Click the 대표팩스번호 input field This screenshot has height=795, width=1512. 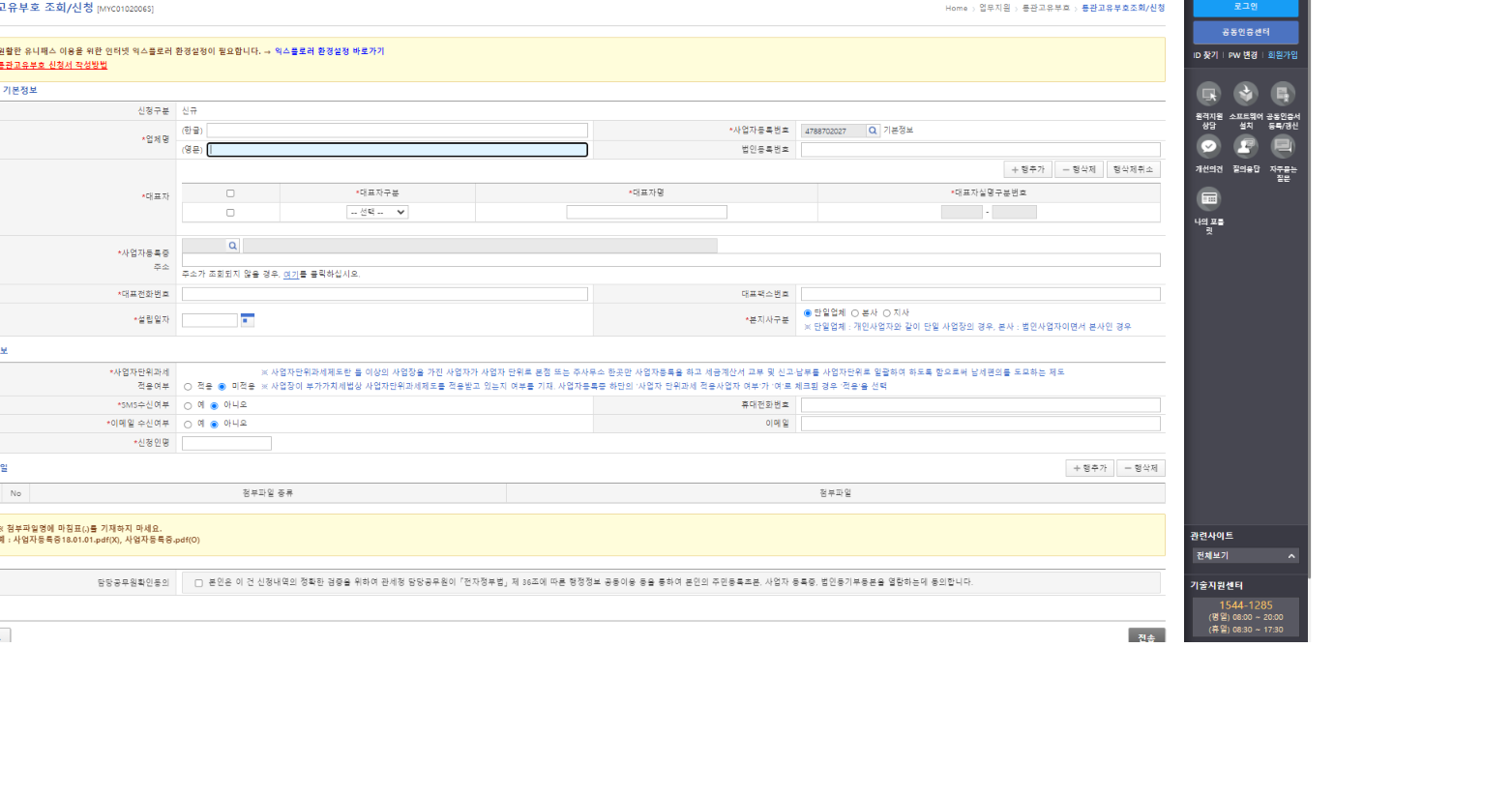click(980, 294)
